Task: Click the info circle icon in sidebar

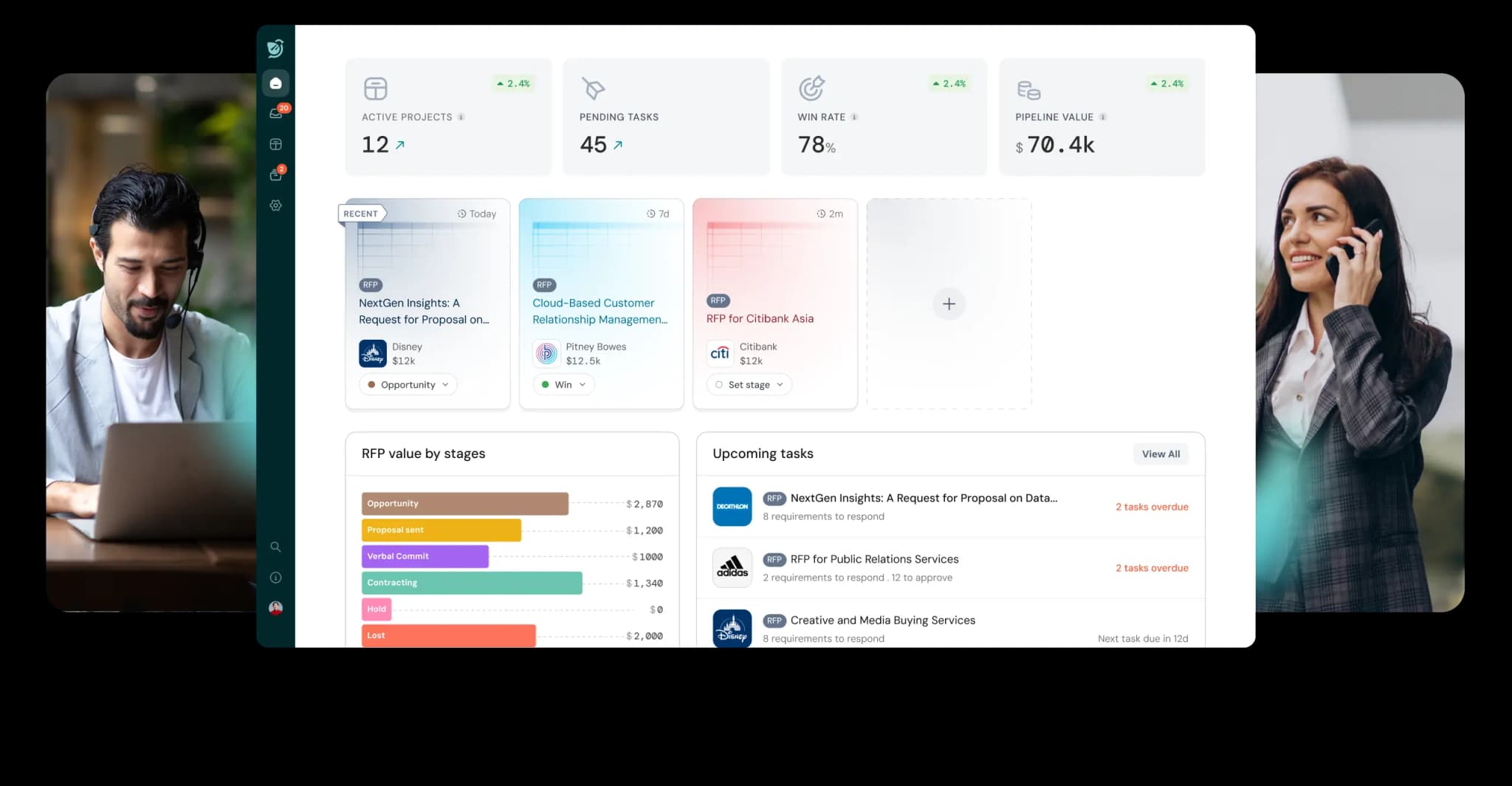Action: tap(275, 578)
